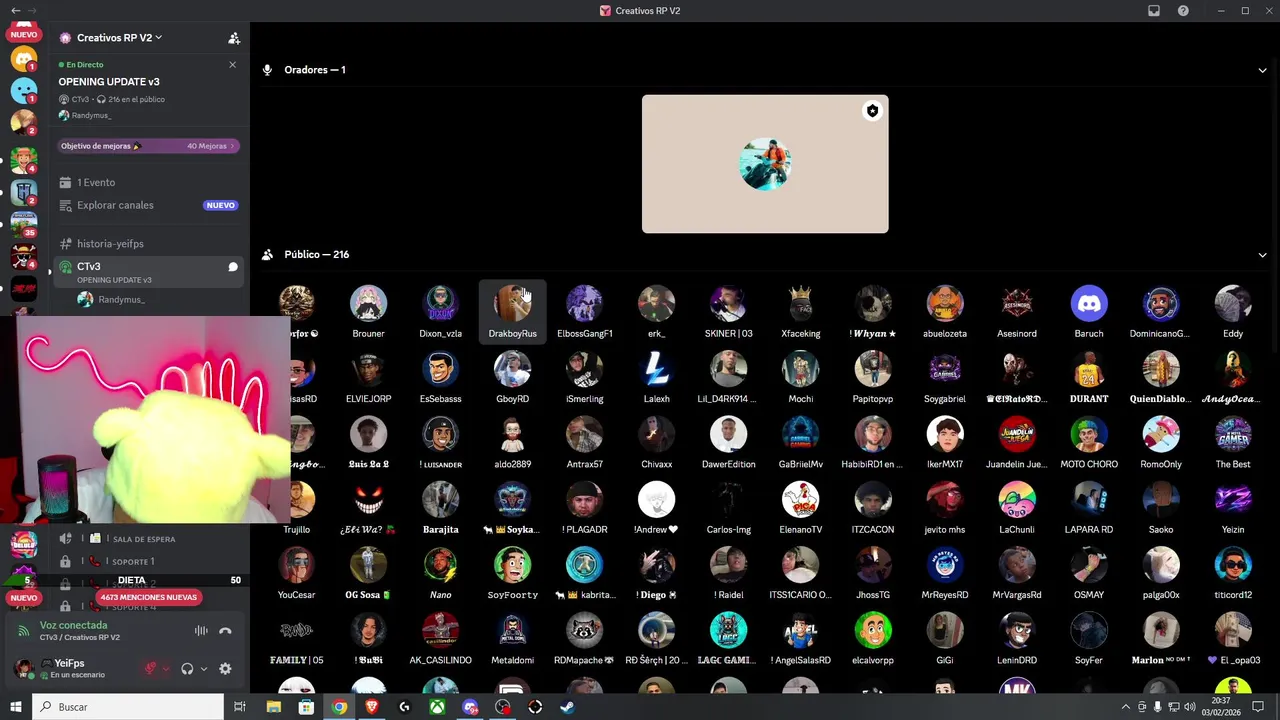Select audience member DURANT
The image size is (1280, 720).
[1089, 377]
